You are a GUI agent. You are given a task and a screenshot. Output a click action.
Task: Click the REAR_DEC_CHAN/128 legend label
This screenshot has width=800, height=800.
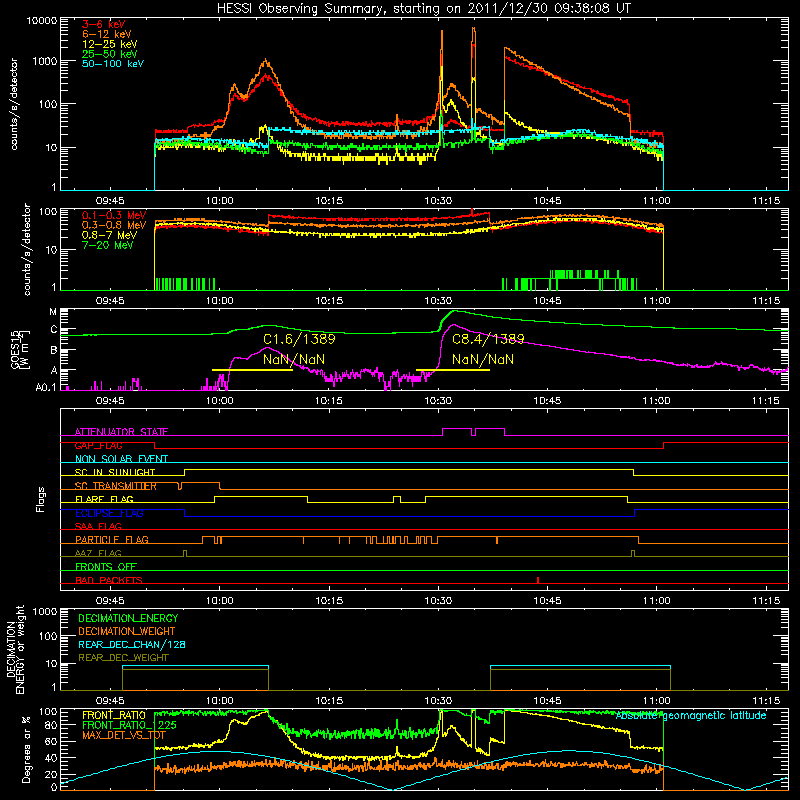[x=132, y=644]
